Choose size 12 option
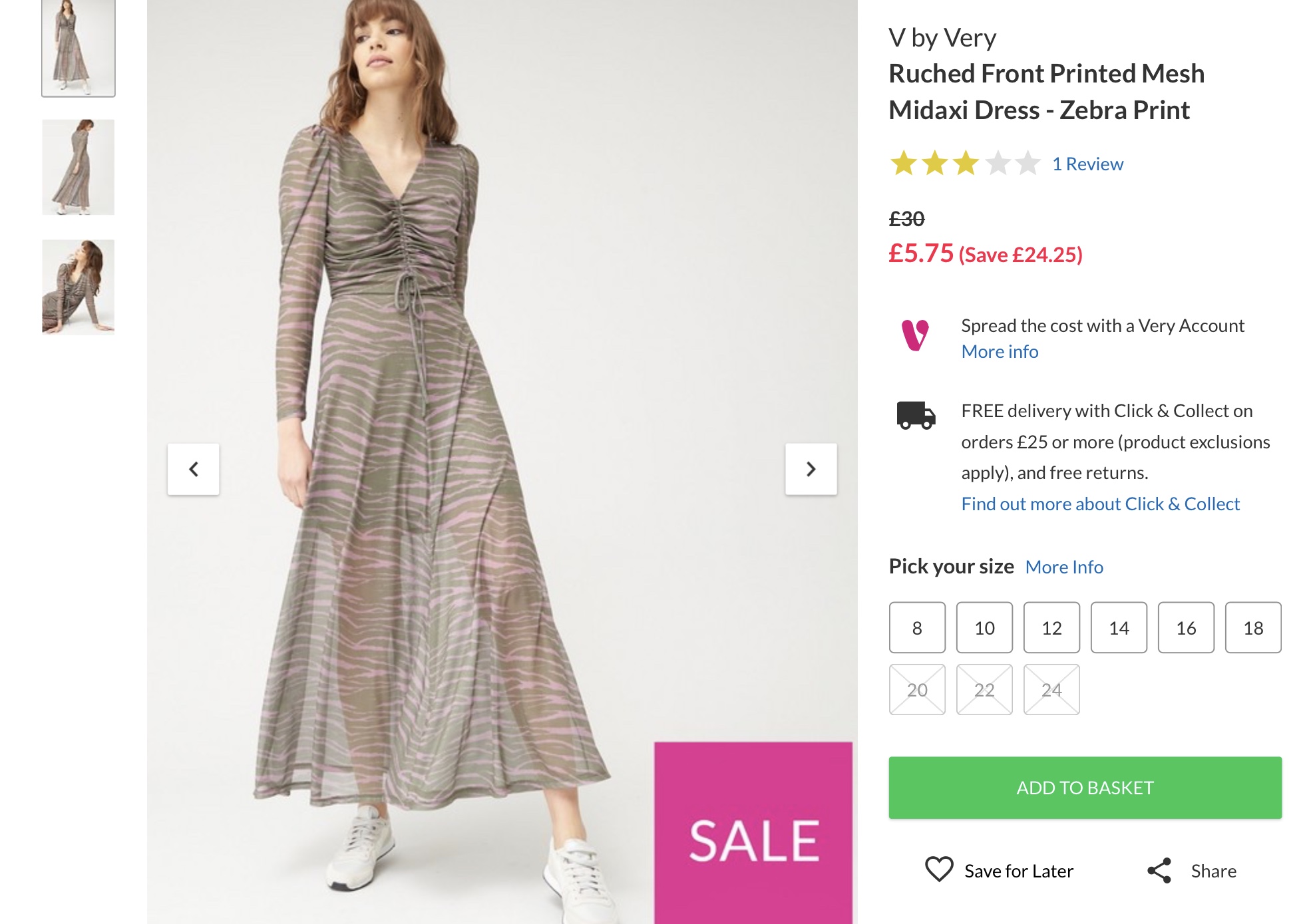The height and width of the screenshot is (924, 1311). [x=1051, y=627]
